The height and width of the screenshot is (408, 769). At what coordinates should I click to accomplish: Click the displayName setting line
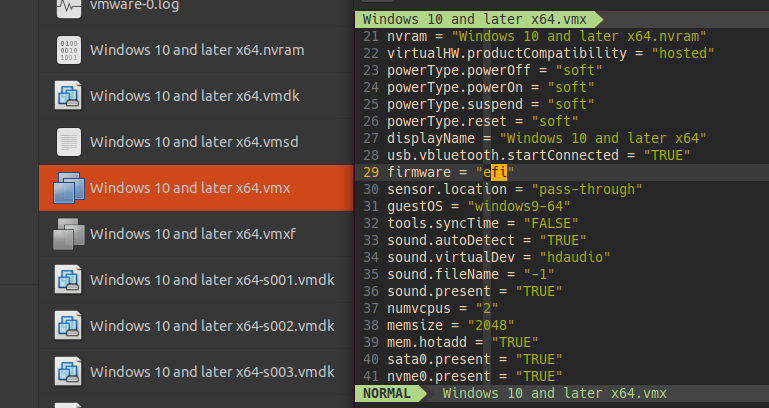[x=546, y=138]
